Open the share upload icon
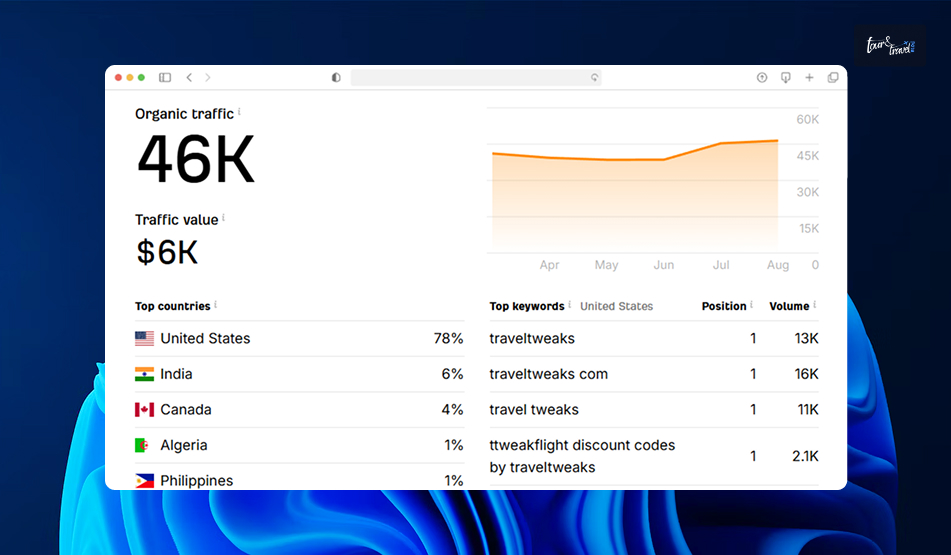Screen dimensions: 951x555 click(x=762, y=77)
